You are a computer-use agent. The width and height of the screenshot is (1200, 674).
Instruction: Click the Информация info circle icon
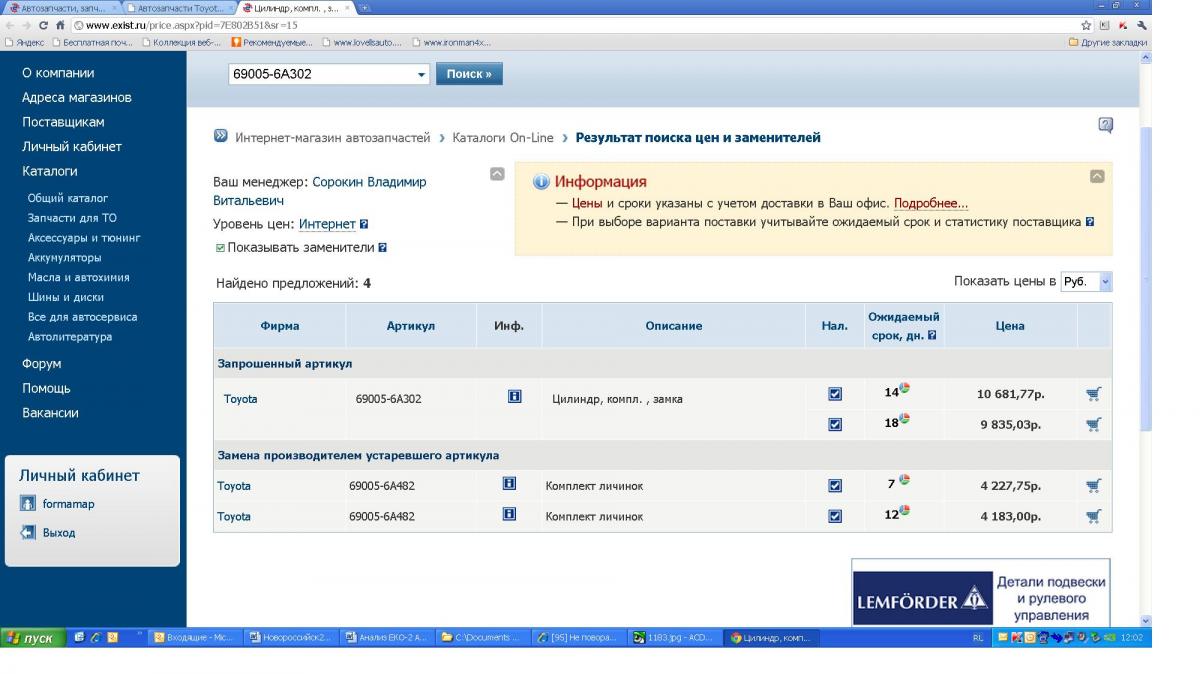[541, 182]
